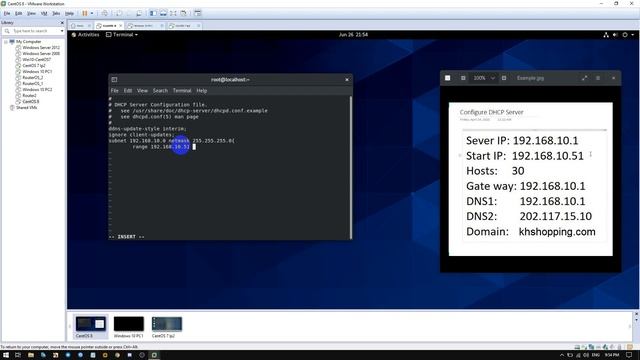Open the VMware Help menu
The height and width of the screenshot is (360, 640).
(69, 13)
